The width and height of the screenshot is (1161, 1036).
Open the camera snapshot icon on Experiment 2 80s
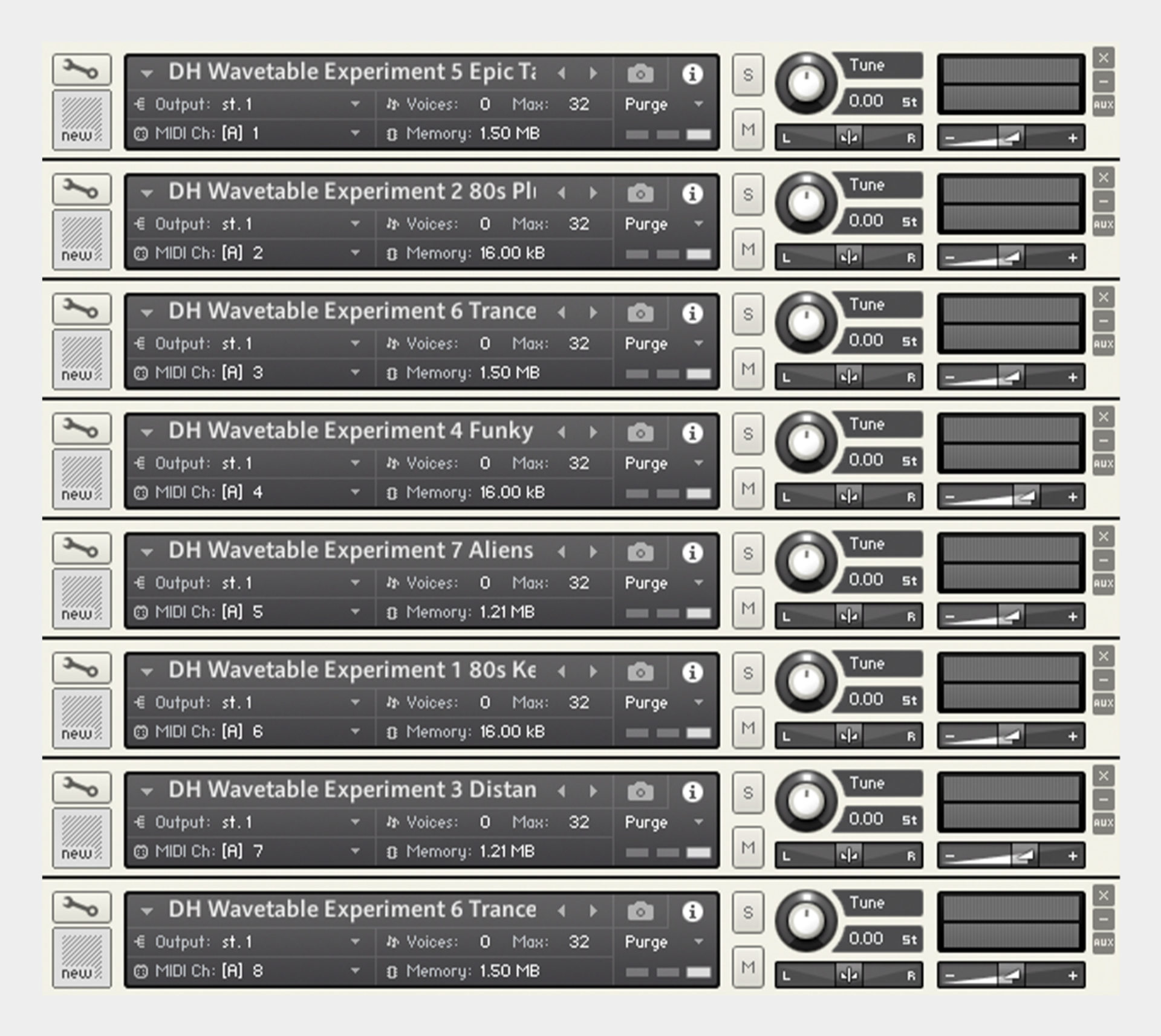(640, 192)
